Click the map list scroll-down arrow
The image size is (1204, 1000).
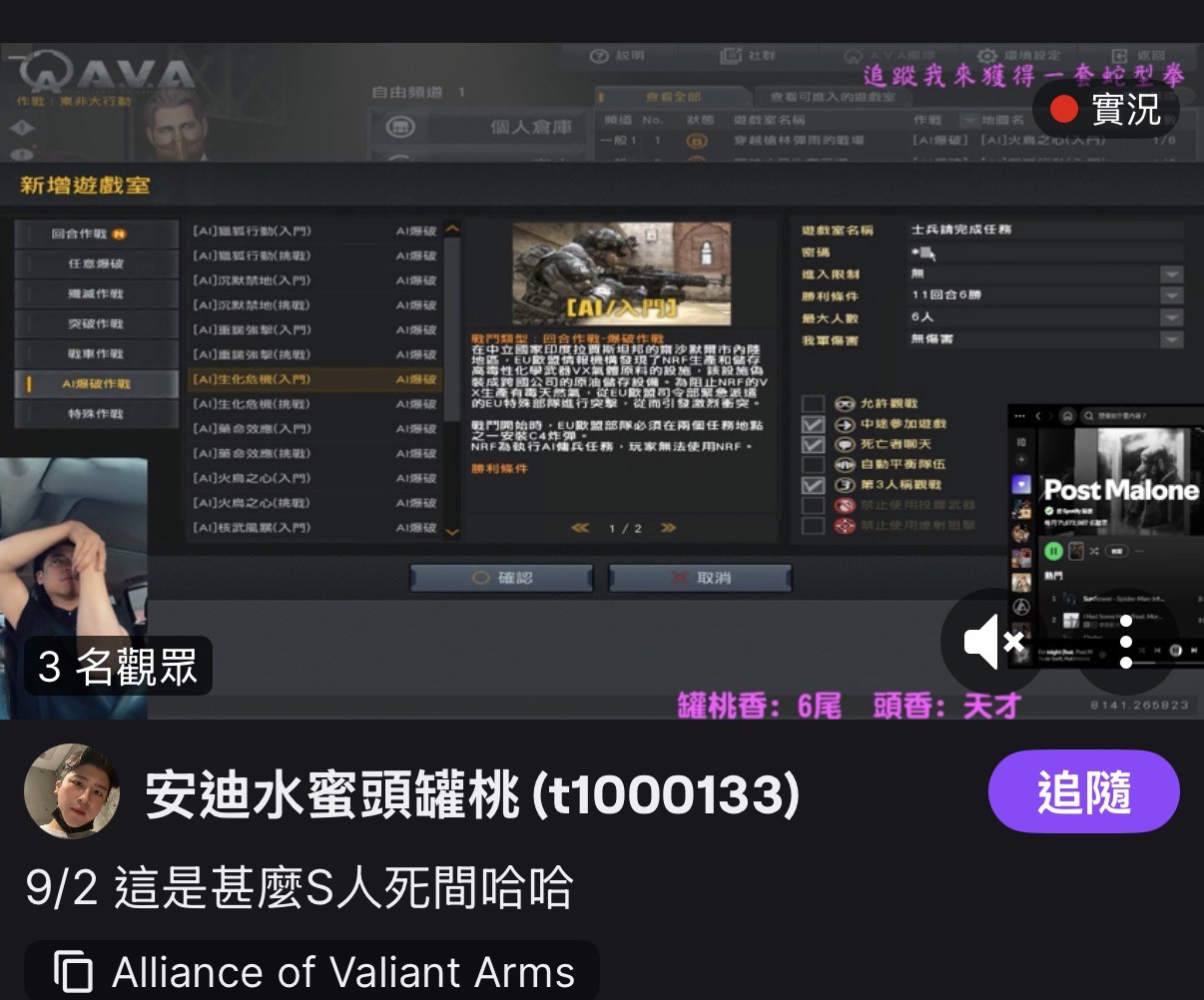coord(452,532)
